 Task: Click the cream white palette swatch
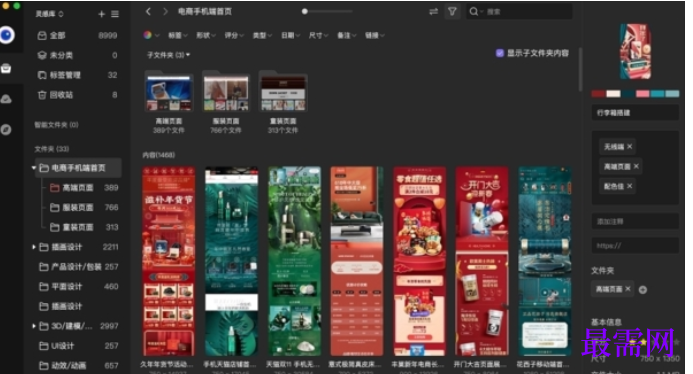coord(613,94)
